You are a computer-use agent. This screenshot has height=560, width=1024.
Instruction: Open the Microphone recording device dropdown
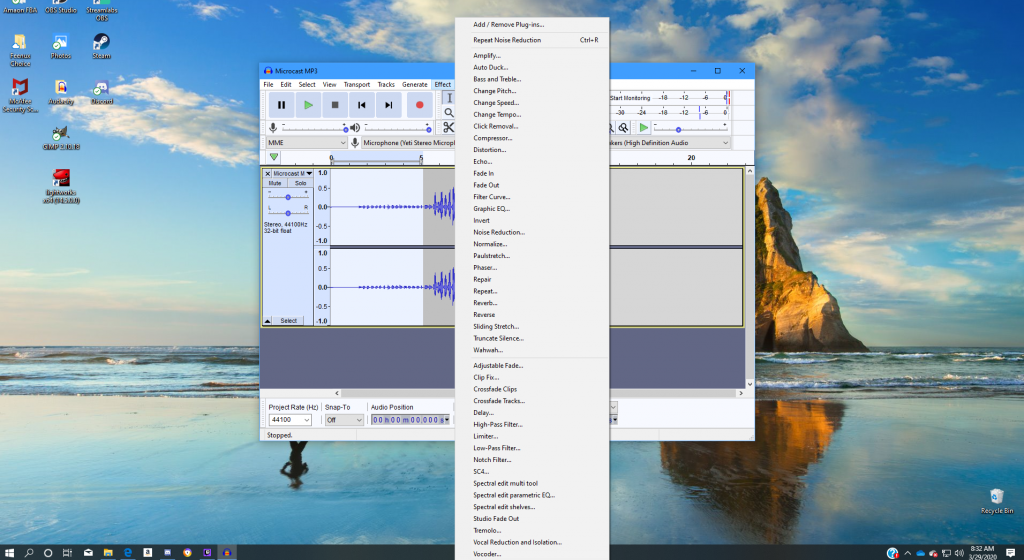pyautogui.click(x=408, y=142)
